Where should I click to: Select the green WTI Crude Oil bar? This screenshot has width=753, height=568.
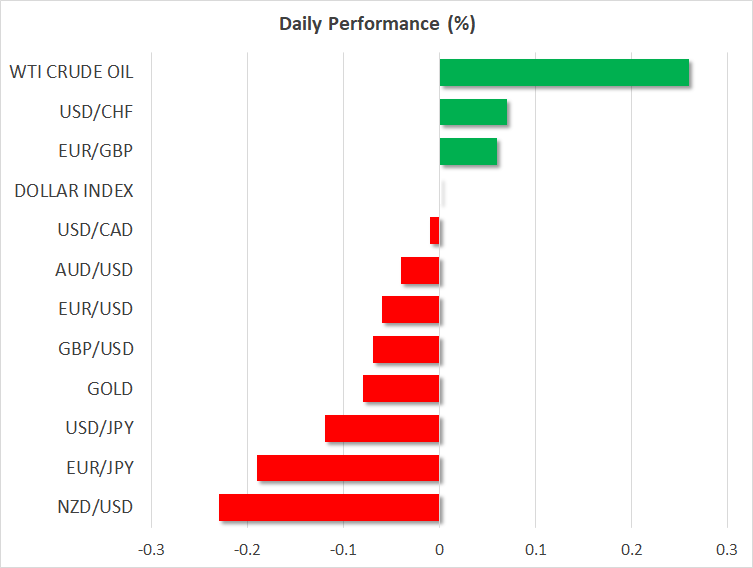coord(564,73)
